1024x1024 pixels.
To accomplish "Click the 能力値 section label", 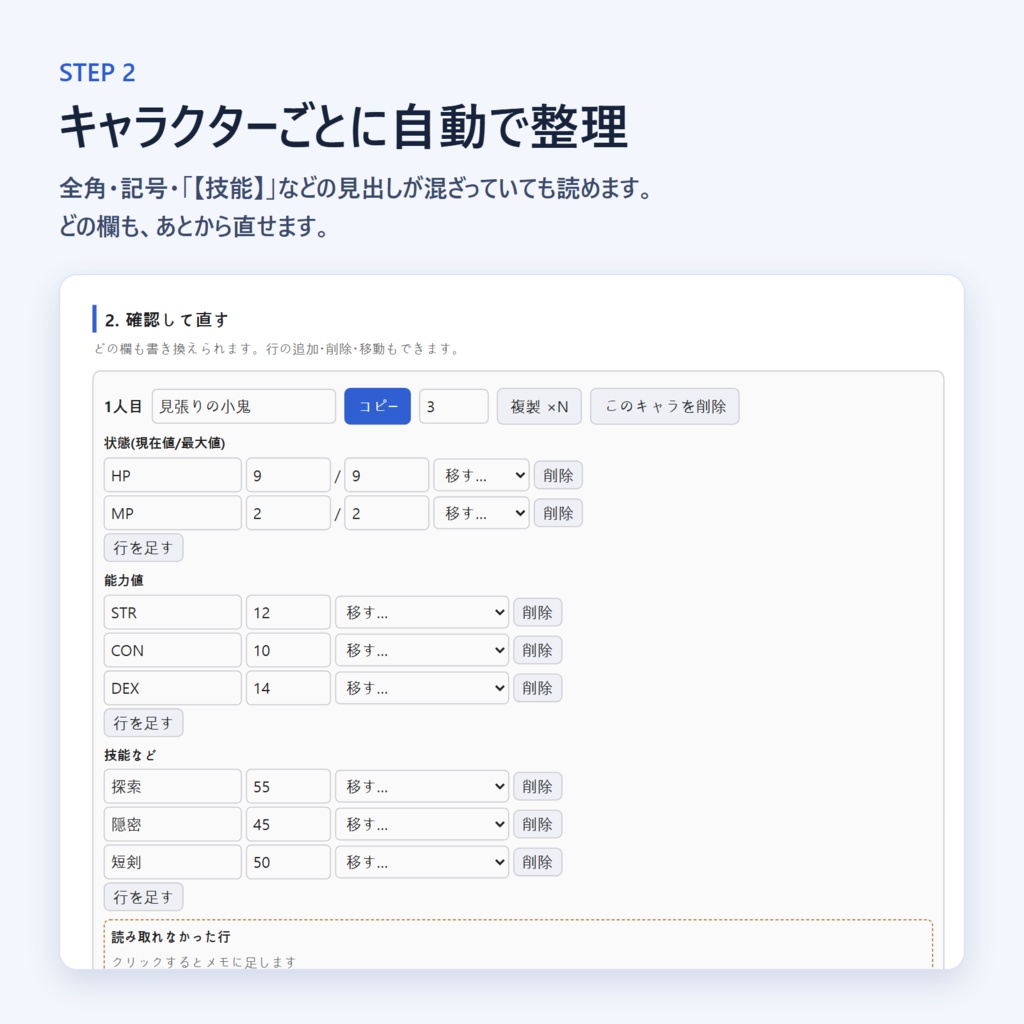I will (123, 580).
